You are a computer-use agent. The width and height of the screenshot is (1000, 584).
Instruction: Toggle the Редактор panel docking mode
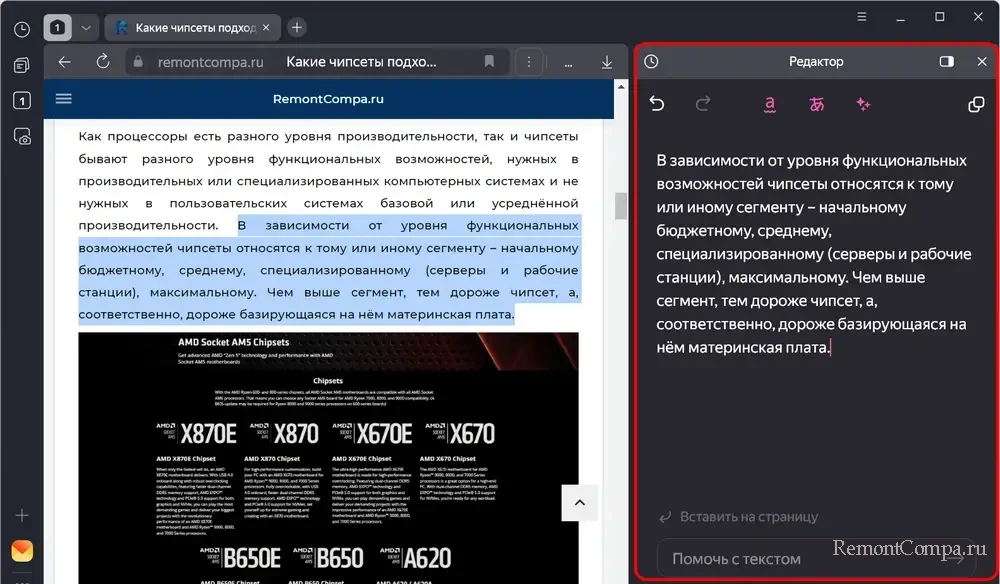[947, 62]
